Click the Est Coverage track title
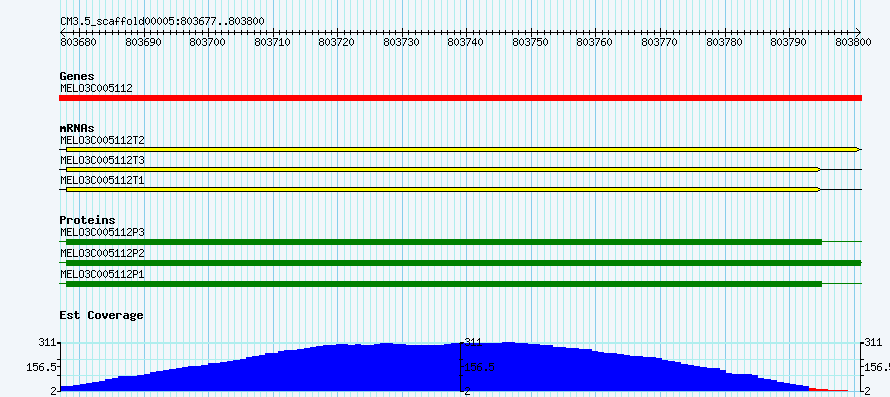Screen dimensions: 890x397 tap(102, 315)
